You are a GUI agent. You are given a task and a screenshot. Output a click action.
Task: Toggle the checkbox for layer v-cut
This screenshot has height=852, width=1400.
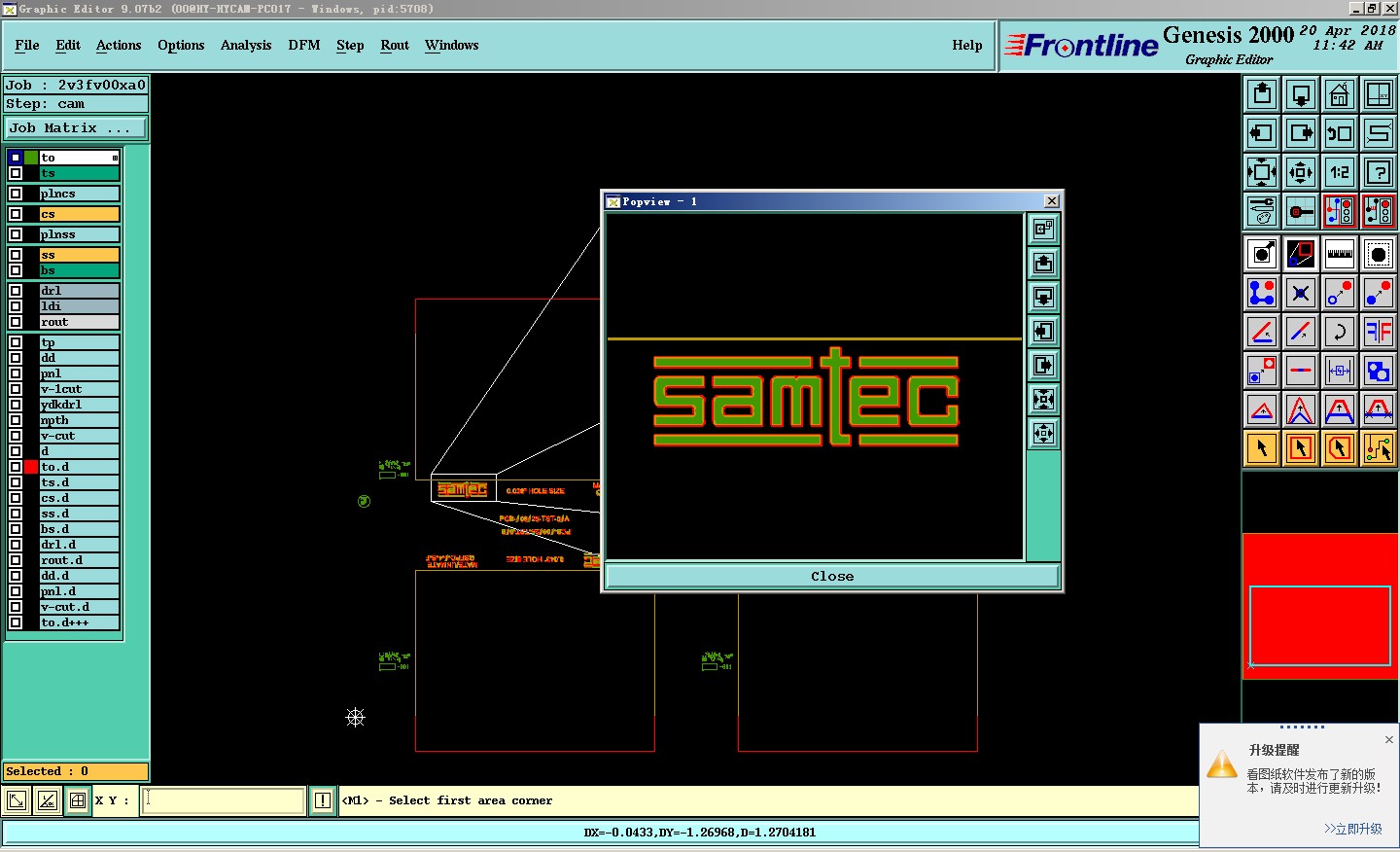point(16,436)
